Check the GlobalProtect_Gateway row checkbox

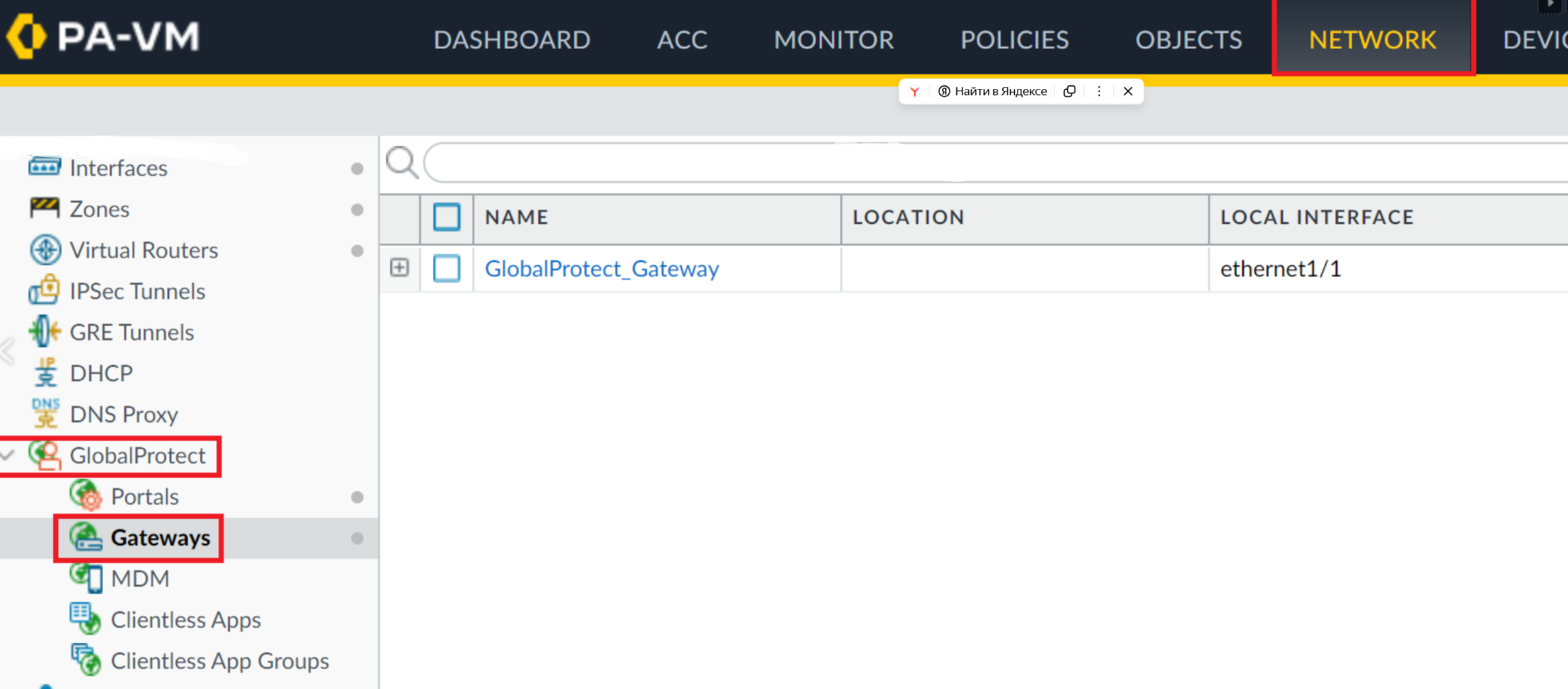[447, 268]
